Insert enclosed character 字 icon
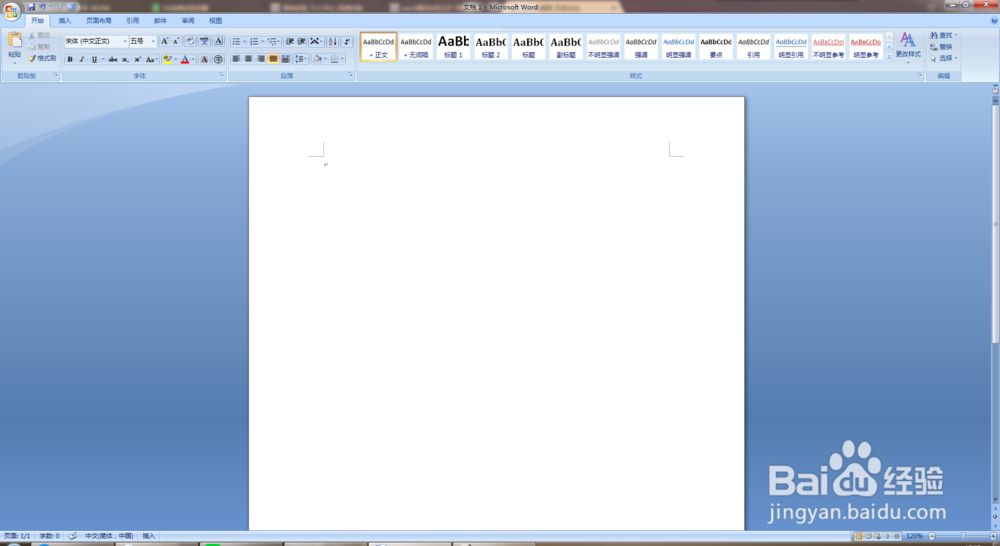 tap(218, 59)
